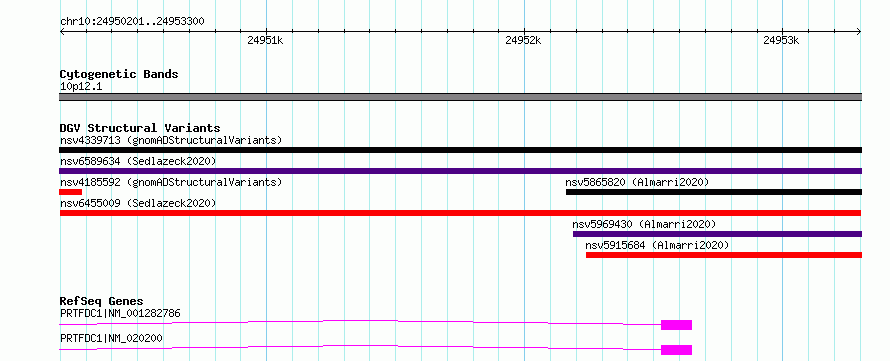Click the red bar for nsv5915684
Screen dimensions: 890x361
click(724, 255)
